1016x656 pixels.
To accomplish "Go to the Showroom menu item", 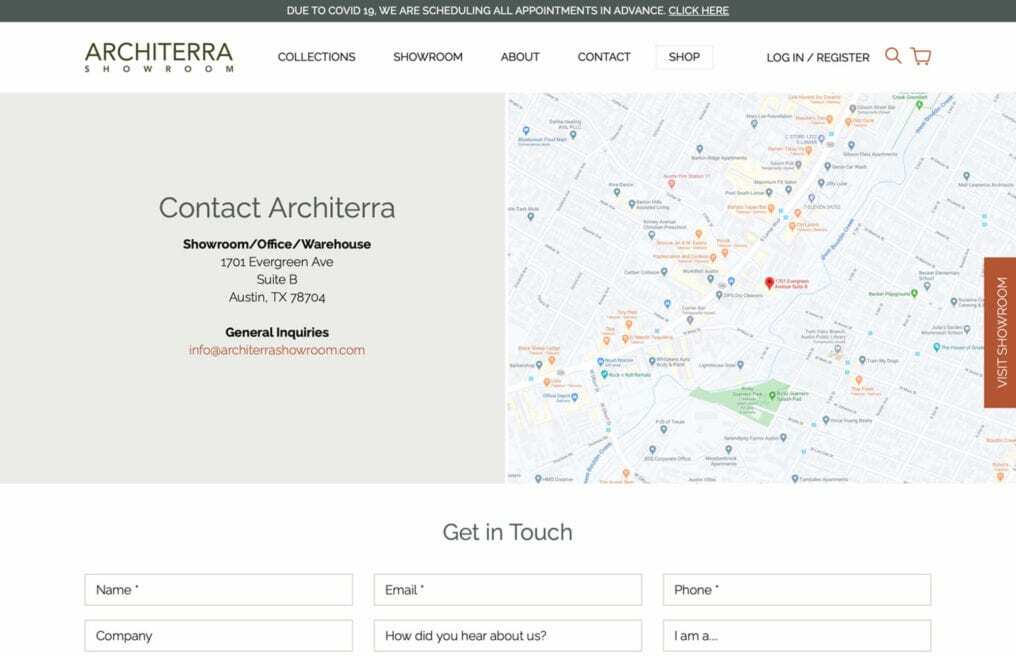I will 428,57.
